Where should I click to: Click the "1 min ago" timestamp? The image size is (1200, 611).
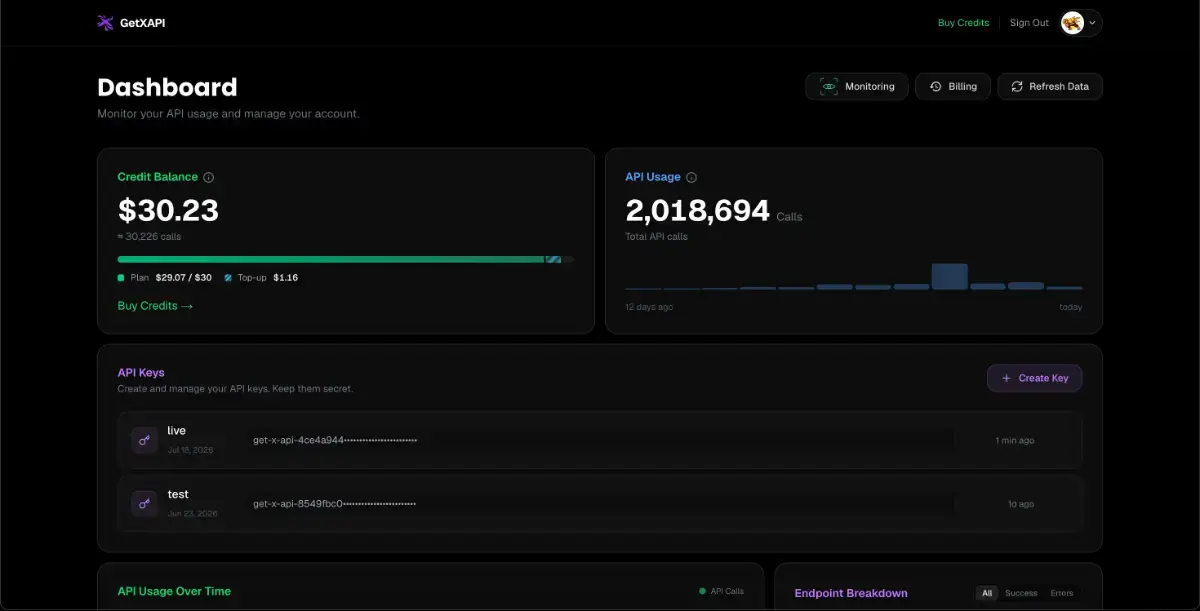(x=1015, y=440)
